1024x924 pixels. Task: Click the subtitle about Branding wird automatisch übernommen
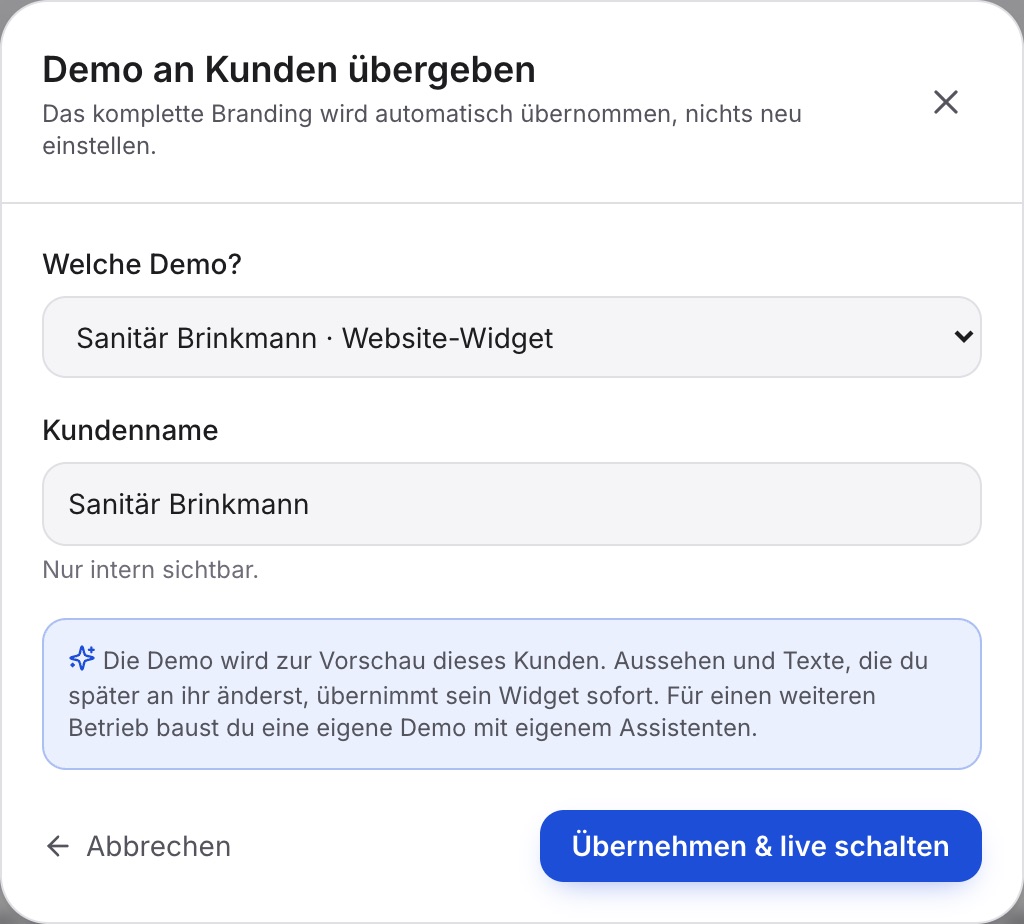click(x=422, y=129)
